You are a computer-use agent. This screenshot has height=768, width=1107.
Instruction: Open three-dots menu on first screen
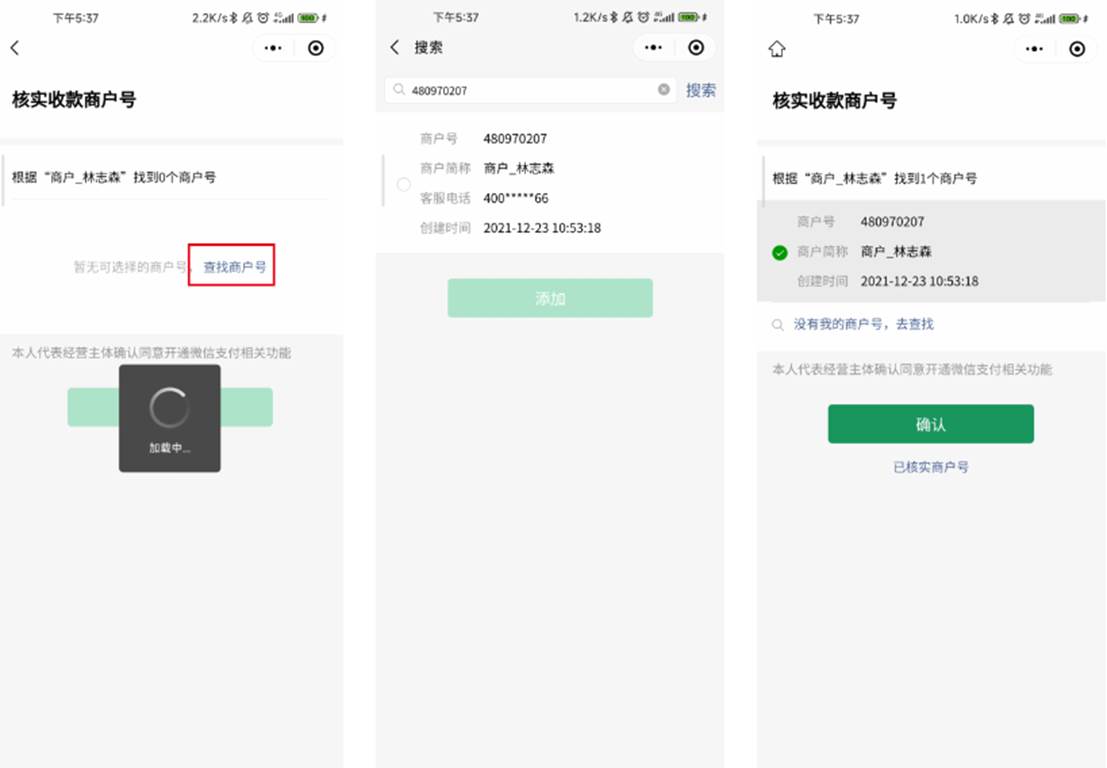pos(273,48)
